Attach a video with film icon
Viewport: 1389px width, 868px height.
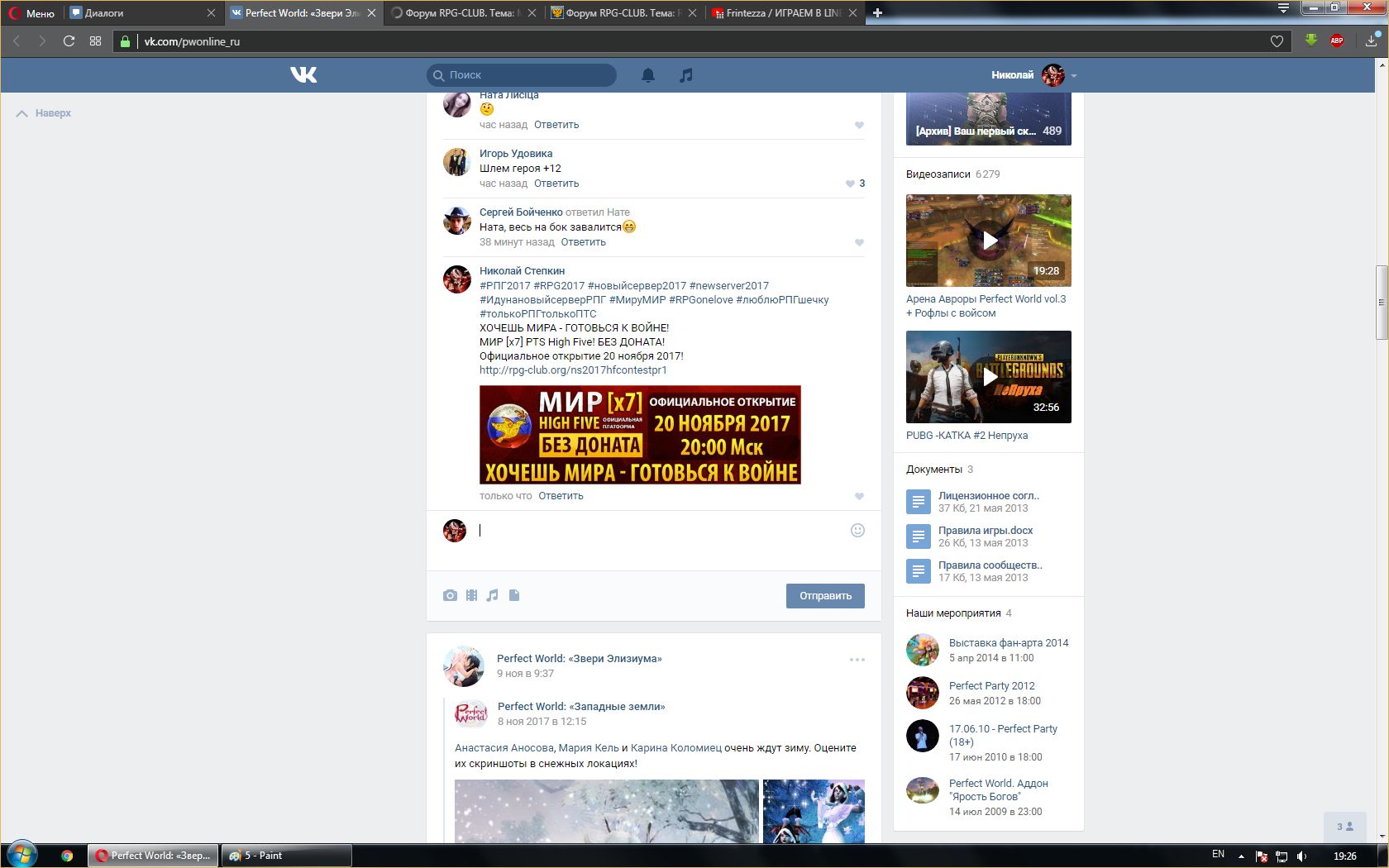click(x=471, y=595)
